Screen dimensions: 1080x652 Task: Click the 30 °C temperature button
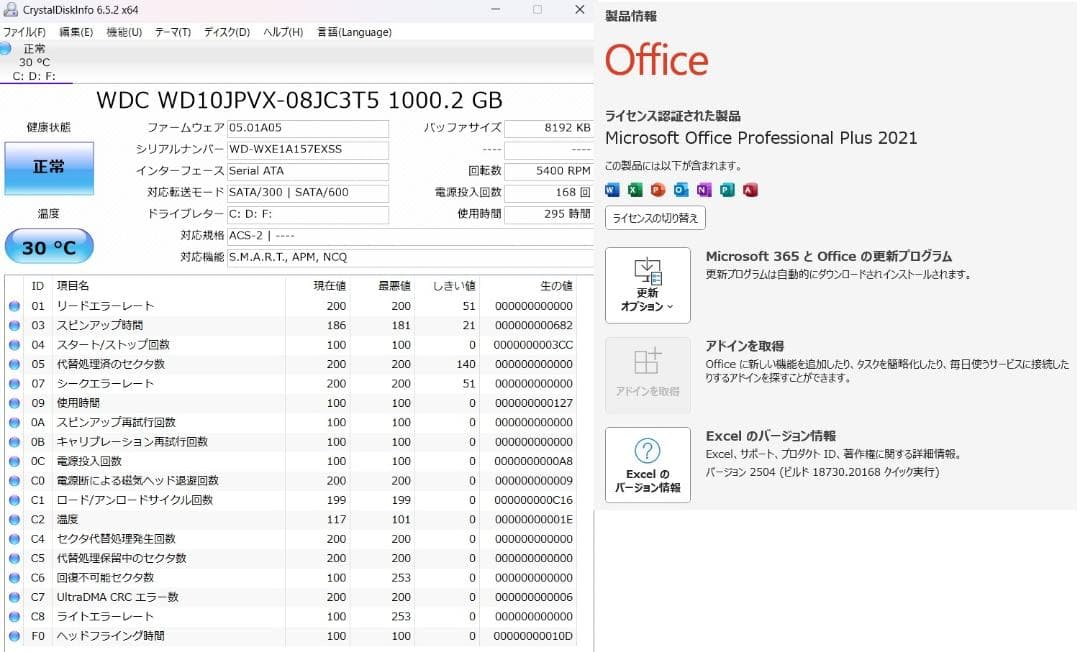click(x=49, y=246)
